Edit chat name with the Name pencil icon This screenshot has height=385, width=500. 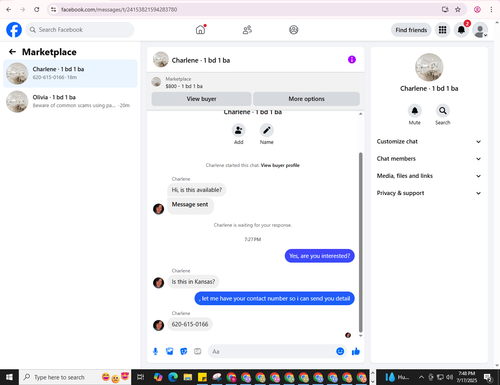[x=267, y=130]
